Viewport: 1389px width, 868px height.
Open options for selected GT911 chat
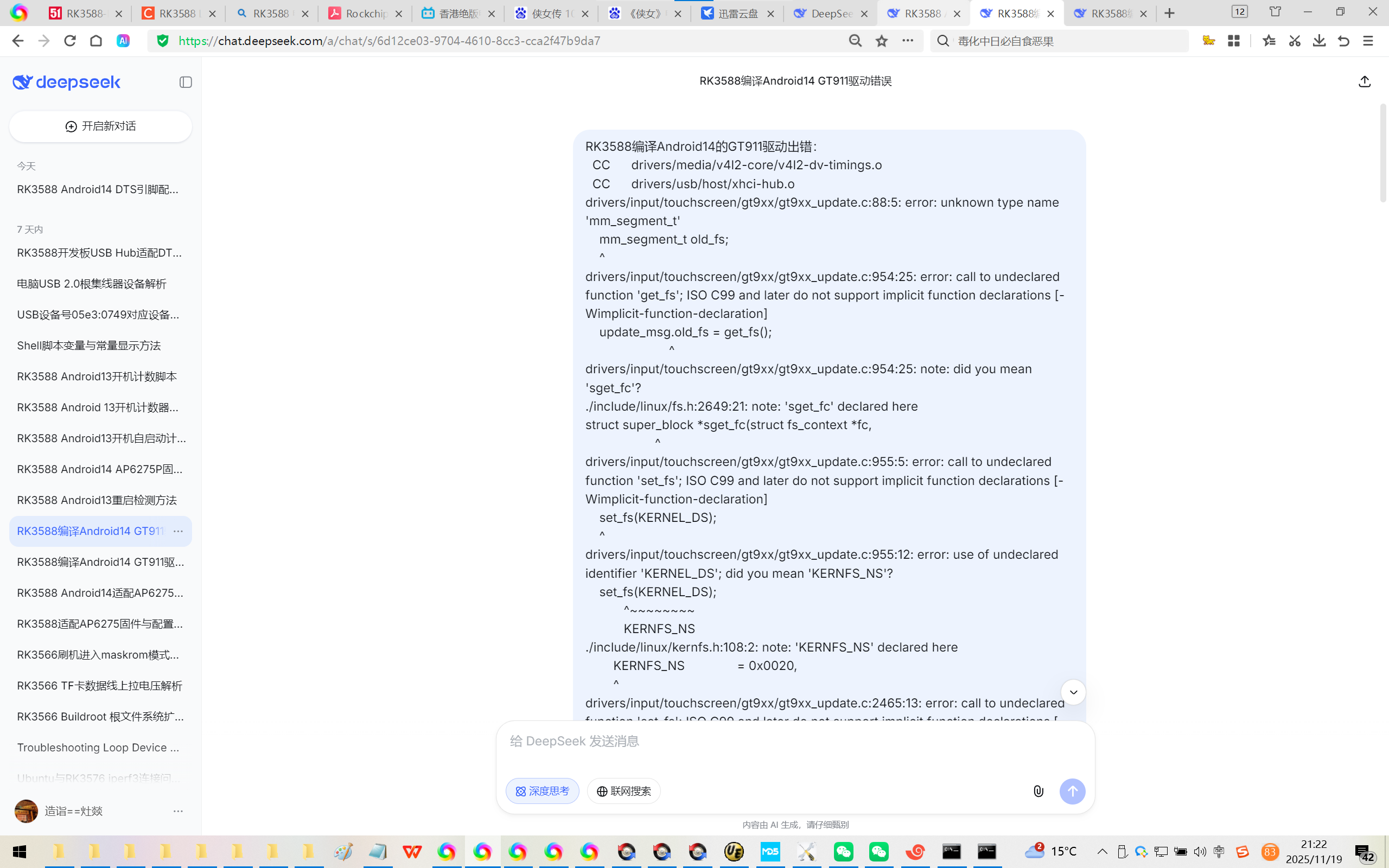point(178,531)
